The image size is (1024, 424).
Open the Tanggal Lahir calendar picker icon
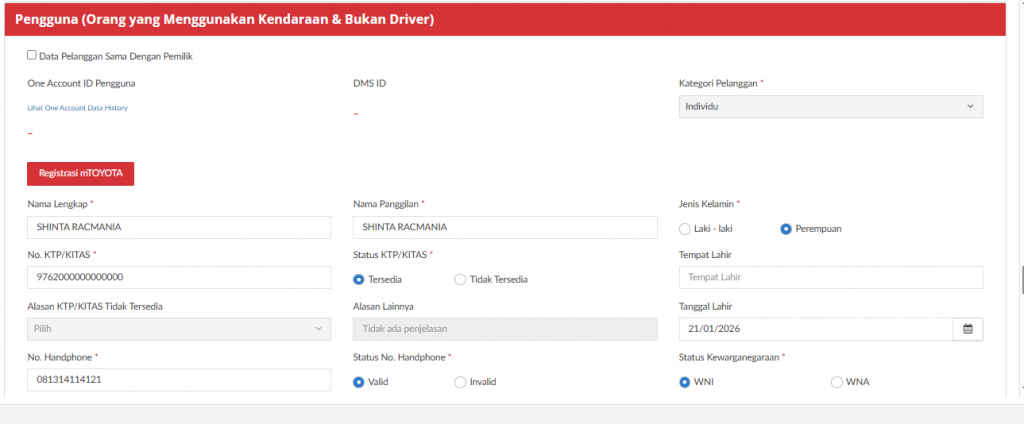point(967,329)
